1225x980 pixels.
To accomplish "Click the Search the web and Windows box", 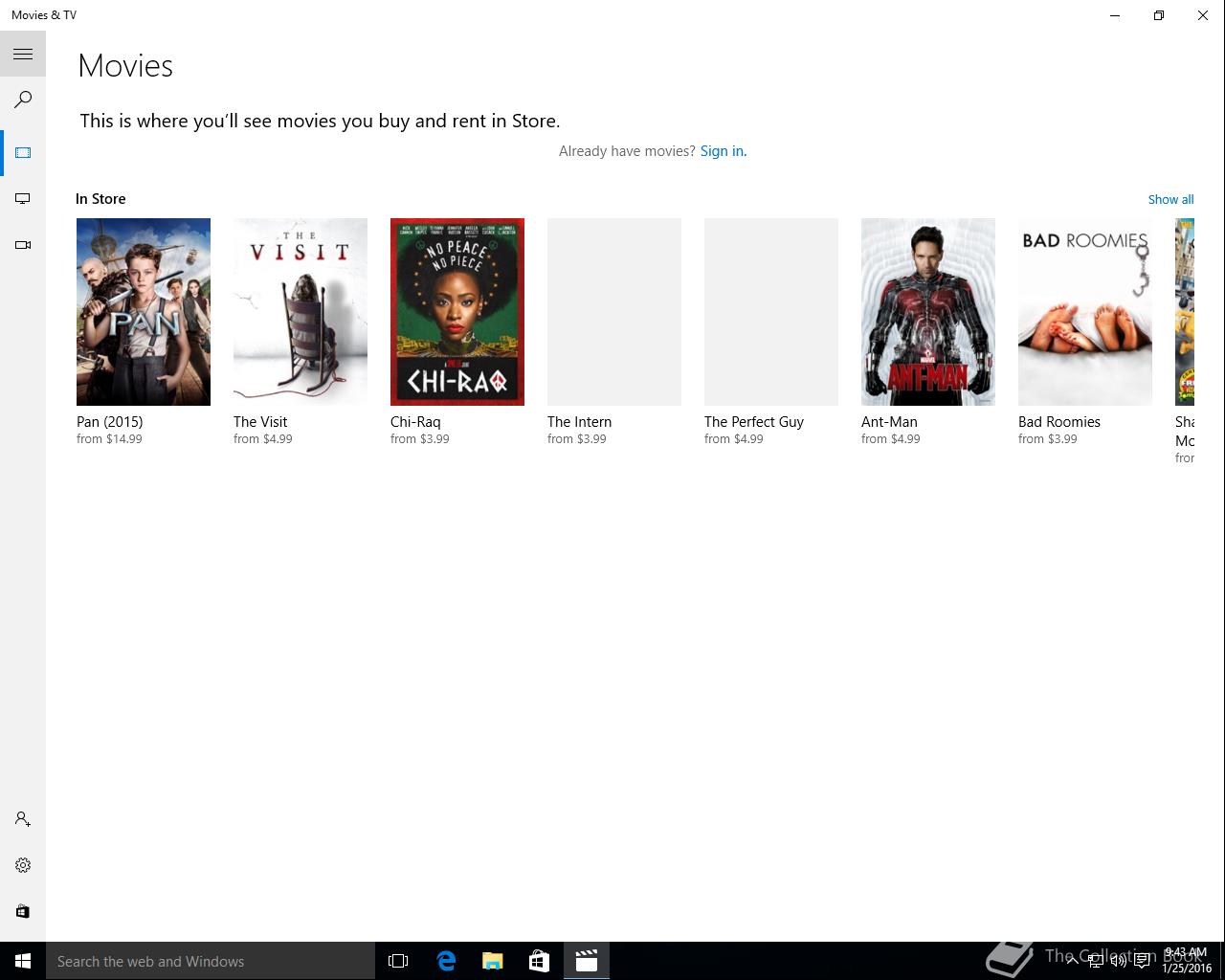I will coord(211,961).
